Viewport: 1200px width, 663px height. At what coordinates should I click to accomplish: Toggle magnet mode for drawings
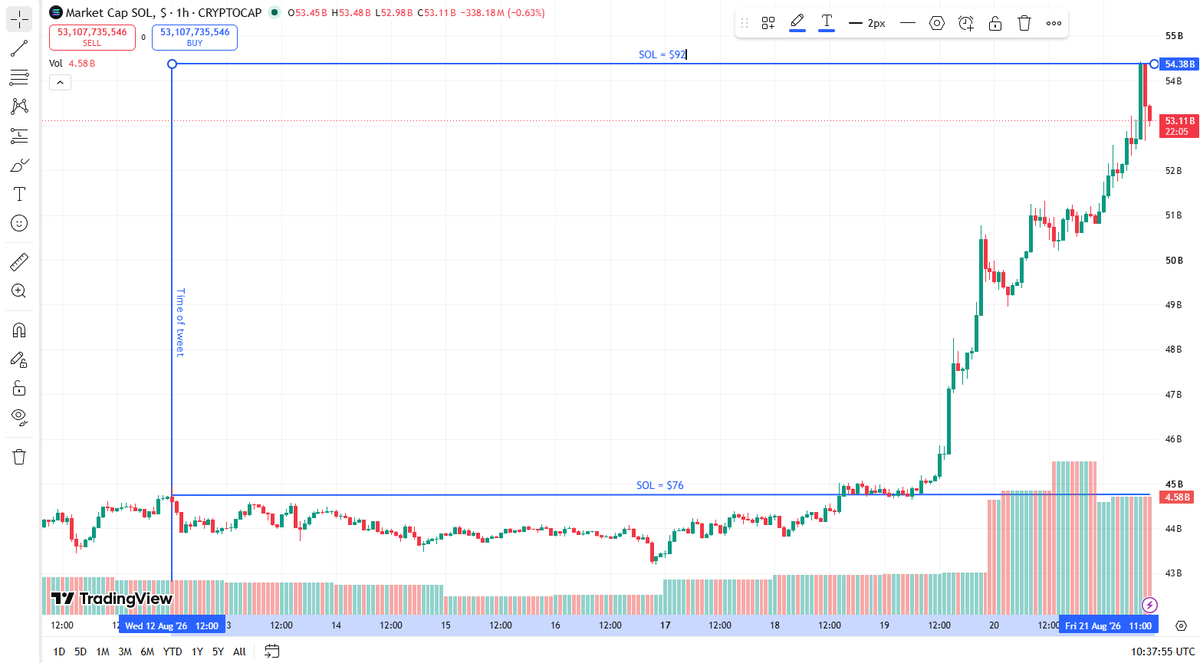coord(19,330)
